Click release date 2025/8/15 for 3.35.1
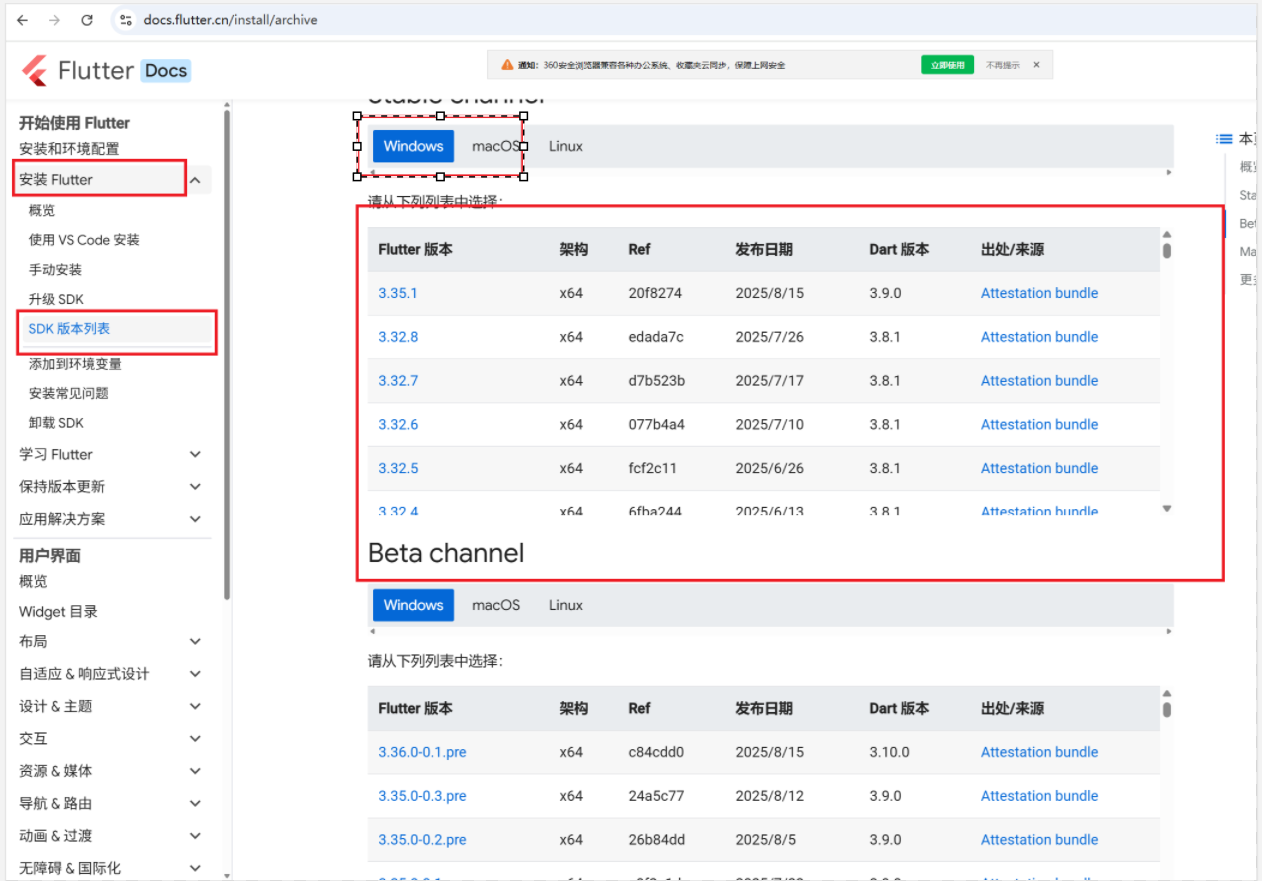1262x881 pixels. (769, 293)
